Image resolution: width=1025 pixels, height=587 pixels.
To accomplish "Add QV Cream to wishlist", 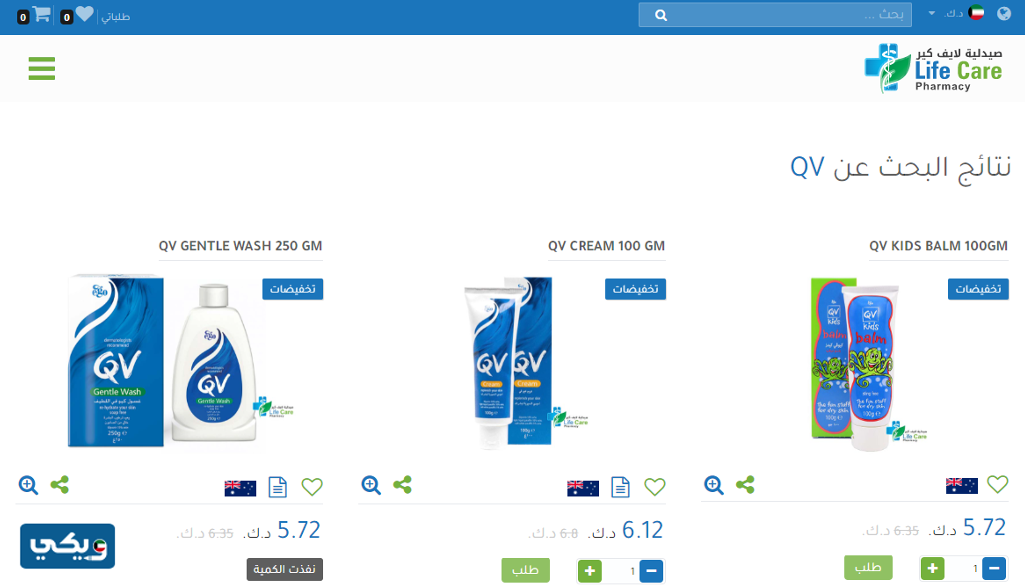I will 654,487.
